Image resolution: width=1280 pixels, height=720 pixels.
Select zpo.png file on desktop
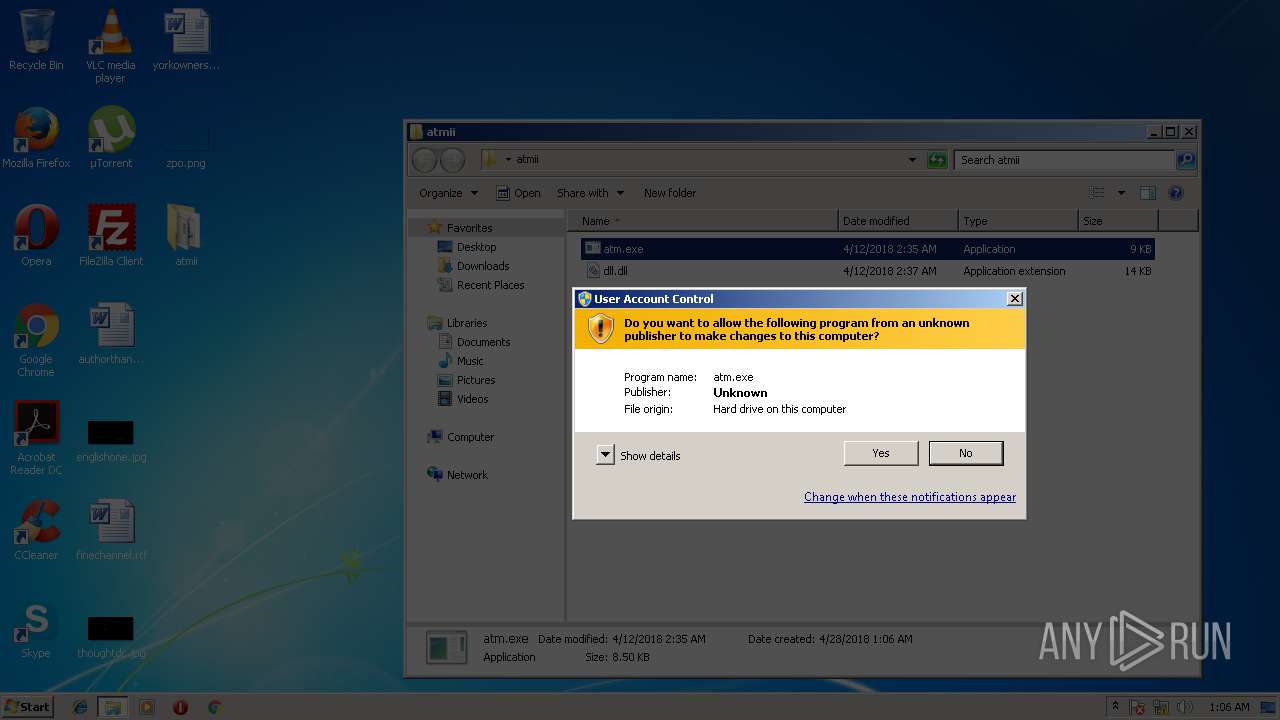[x=186, y=148]
